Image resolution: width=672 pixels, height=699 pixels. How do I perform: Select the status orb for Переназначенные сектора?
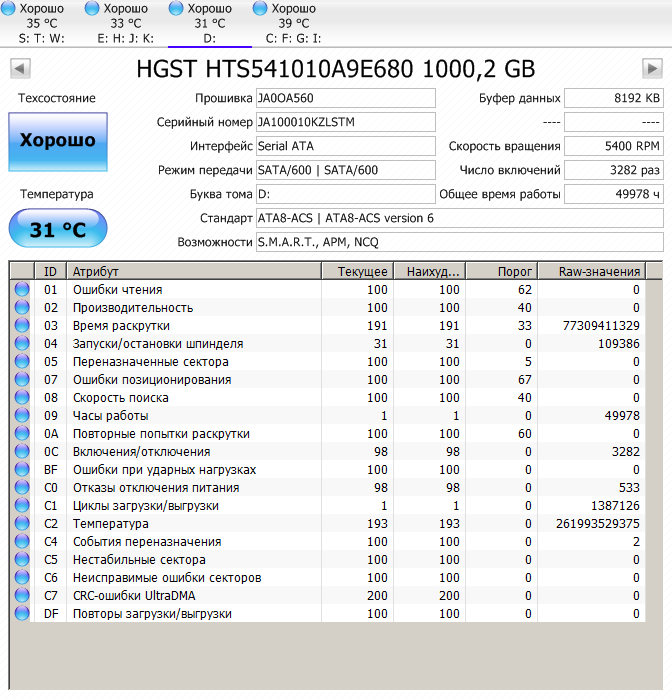[x=22, y=362]
